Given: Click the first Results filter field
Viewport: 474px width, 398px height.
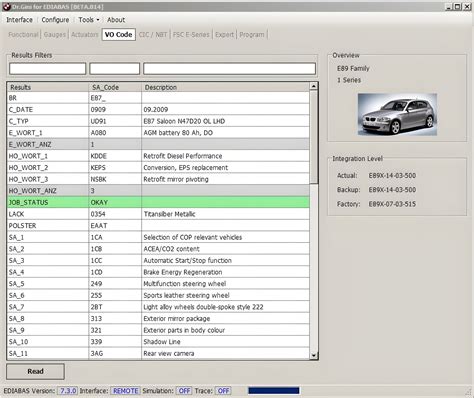Looking at the screenshot, I should pos(48,69).
